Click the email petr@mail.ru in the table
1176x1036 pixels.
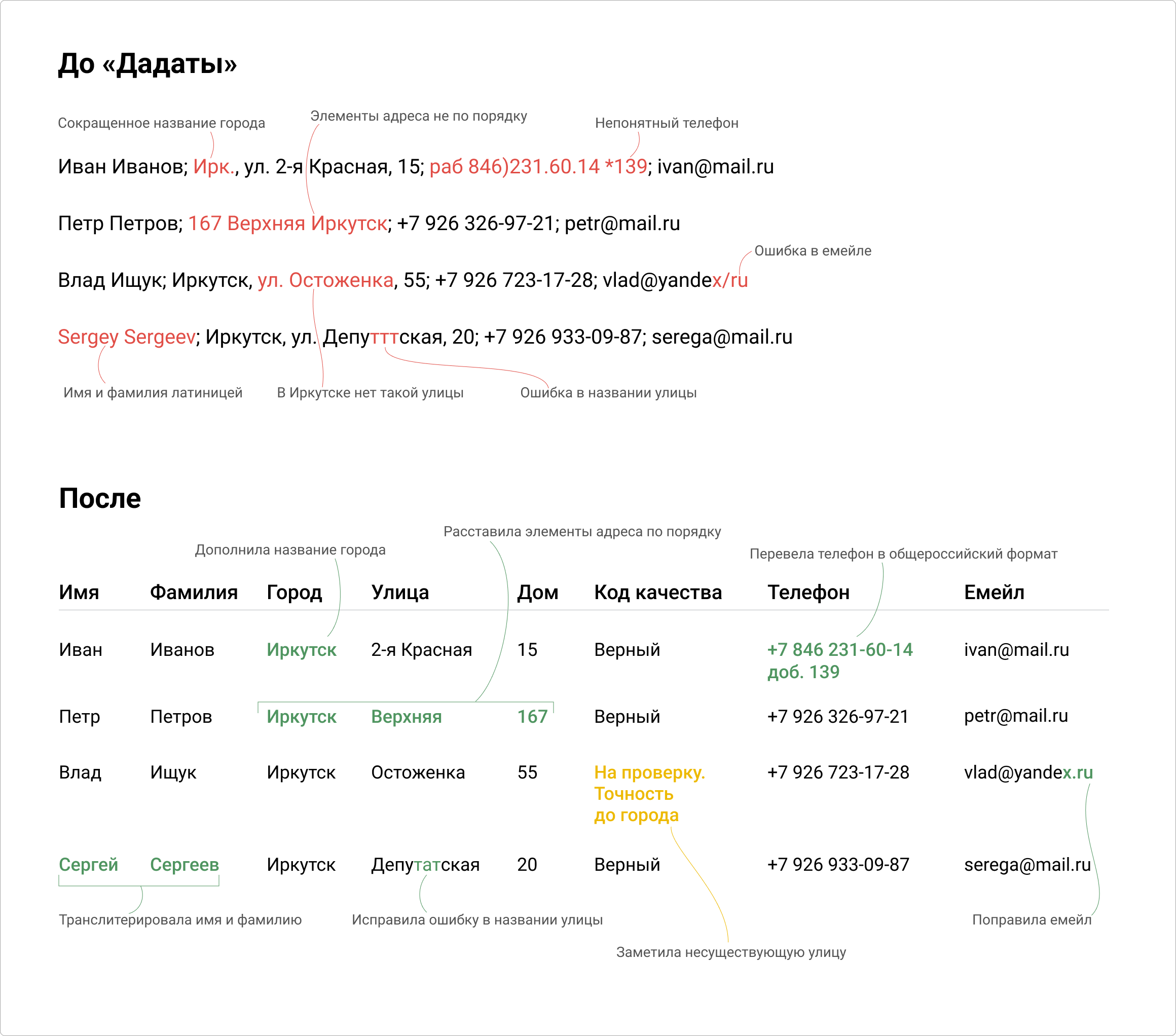point(1015,716)
